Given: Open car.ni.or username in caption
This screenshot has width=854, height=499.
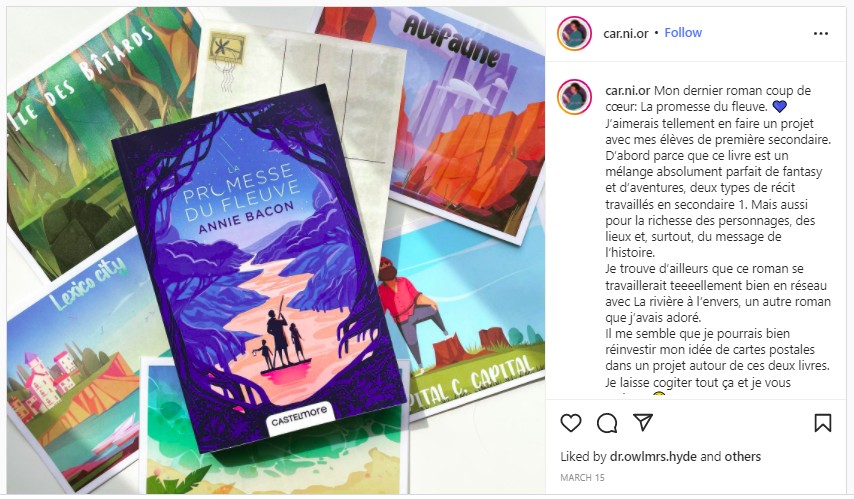Looking at the screenshot, I should 628,90.
